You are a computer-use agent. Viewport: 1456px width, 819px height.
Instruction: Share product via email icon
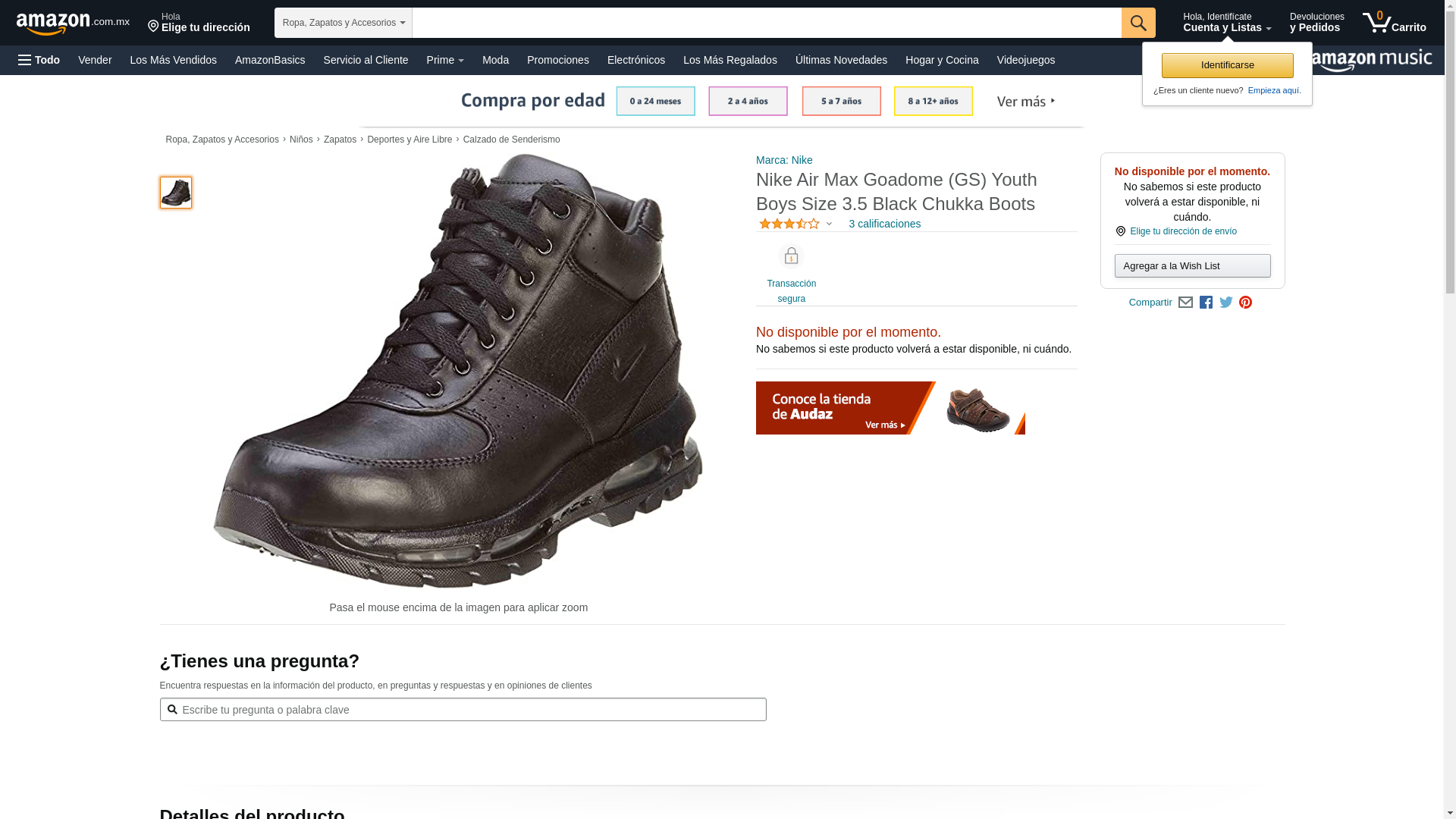coord(1185,303)
